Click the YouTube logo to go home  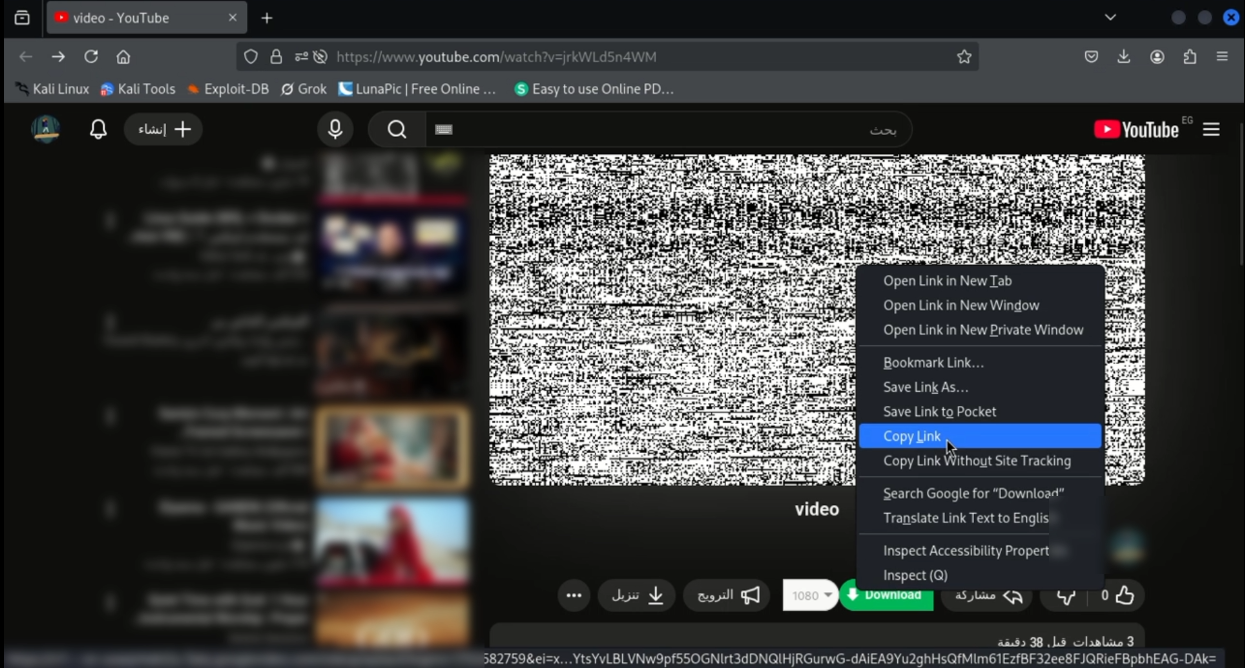point(1136,128)
